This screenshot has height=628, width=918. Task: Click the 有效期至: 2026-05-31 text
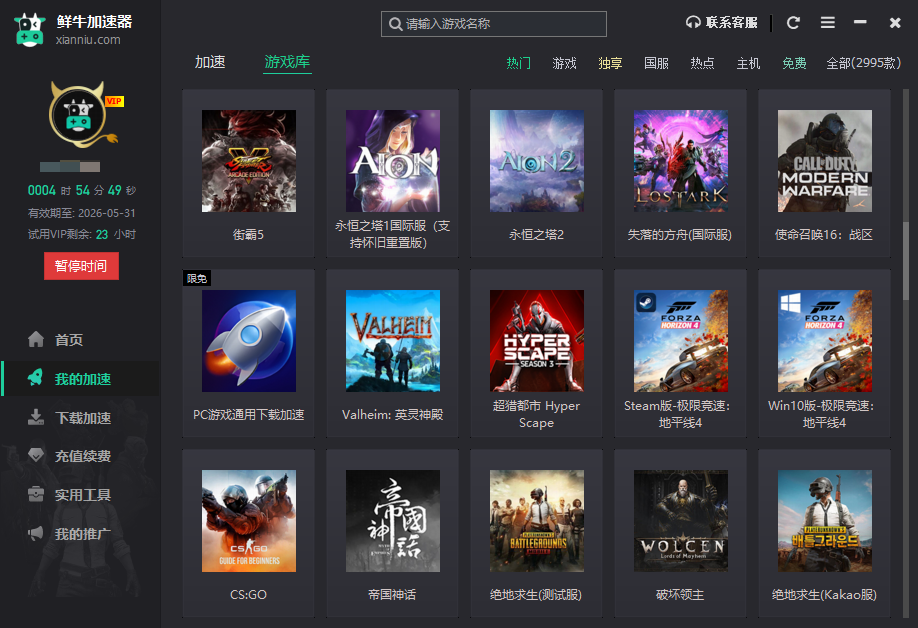tap(81, 213)
